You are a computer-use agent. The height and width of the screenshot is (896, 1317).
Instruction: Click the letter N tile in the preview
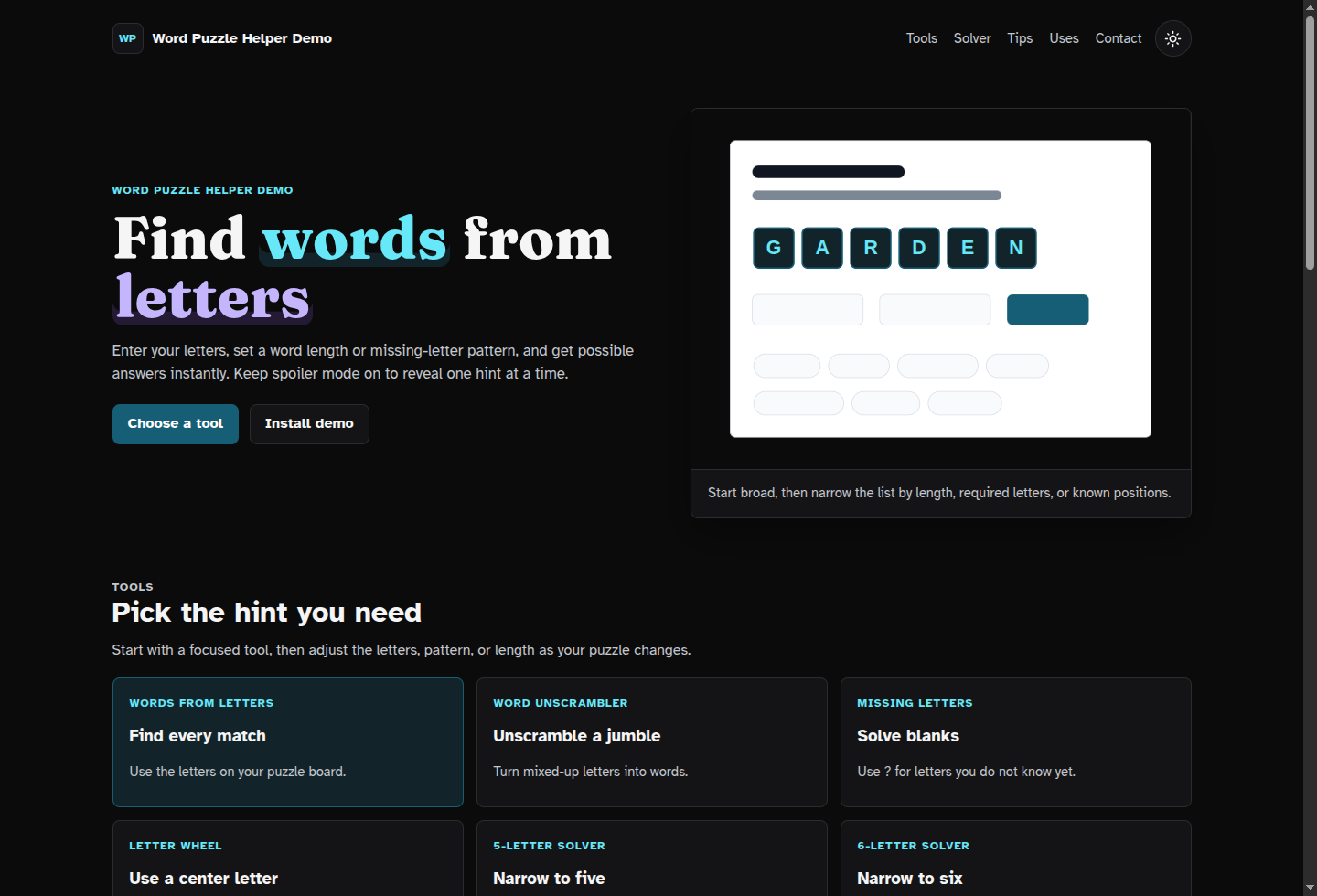click(x=1016, y=248)
